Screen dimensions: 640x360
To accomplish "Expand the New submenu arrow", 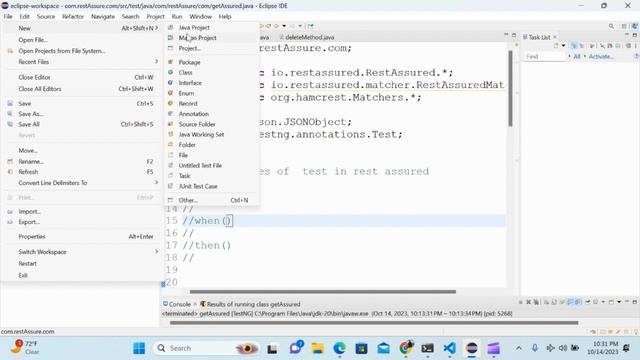I will 156,28.
